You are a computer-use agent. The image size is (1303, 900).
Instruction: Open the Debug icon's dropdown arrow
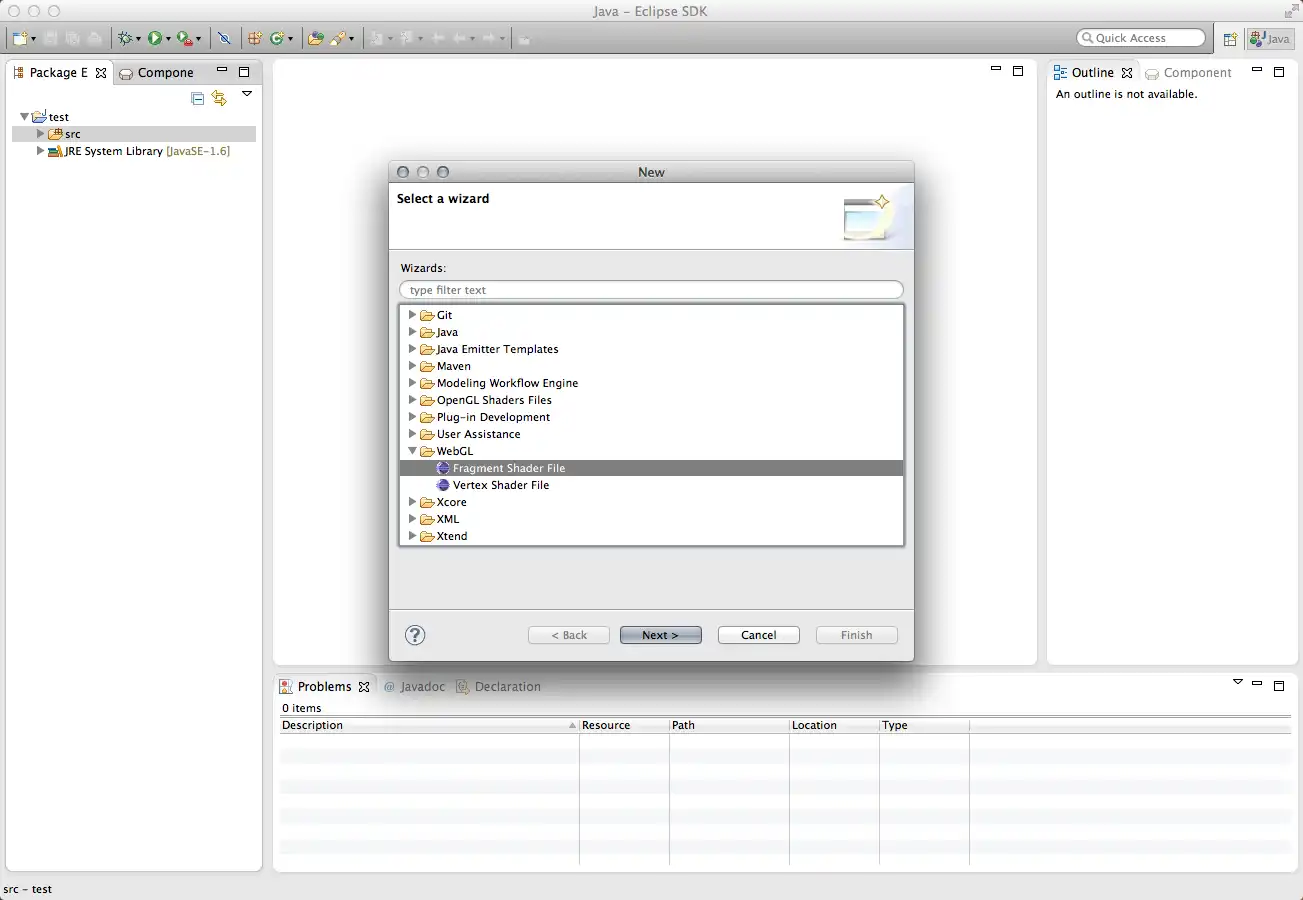click(138, 39)
